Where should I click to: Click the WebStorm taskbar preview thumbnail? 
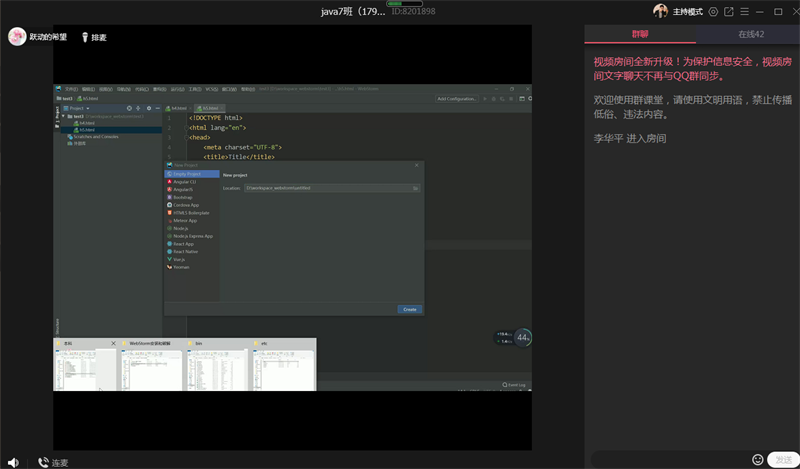click(x=150, y=367)
